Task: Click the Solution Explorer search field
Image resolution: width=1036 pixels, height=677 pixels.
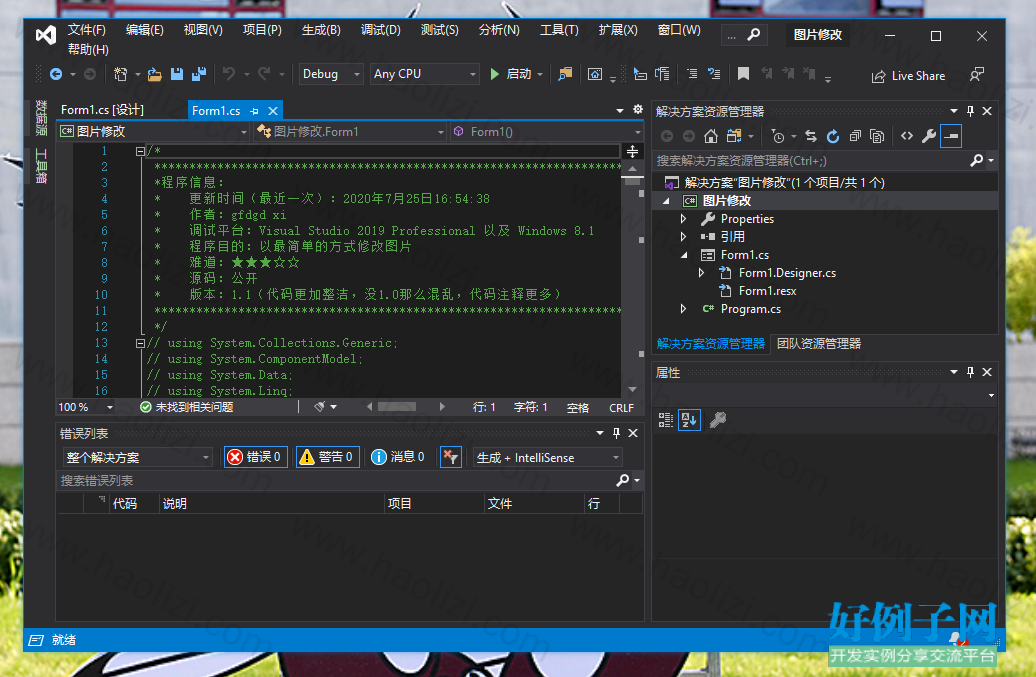Action: (x=811, y=160)
